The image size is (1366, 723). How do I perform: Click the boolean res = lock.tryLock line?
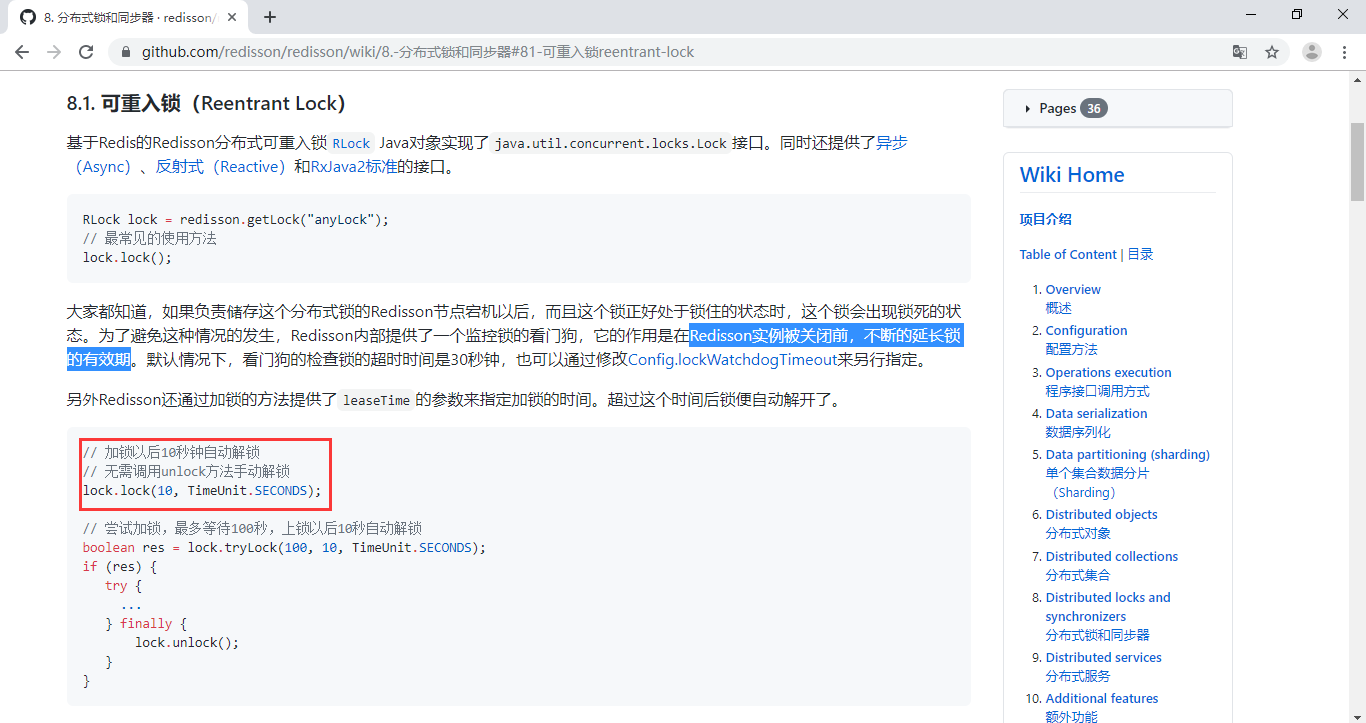284,548
